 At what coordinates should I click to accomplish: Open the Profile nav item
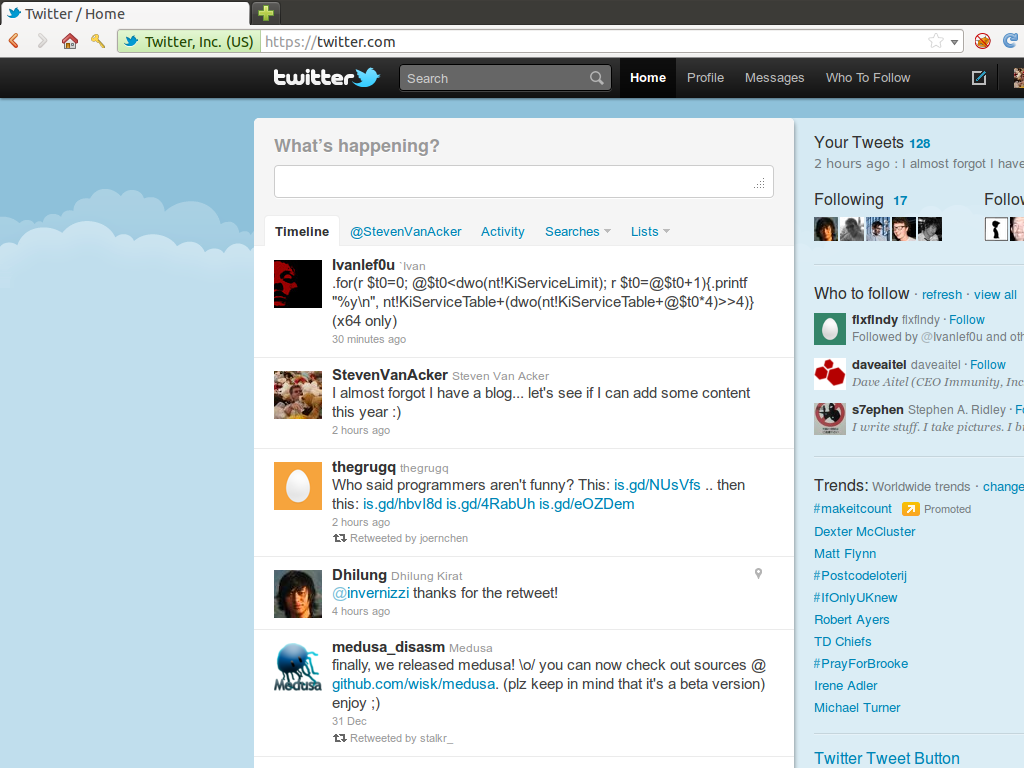pos(705,78)
